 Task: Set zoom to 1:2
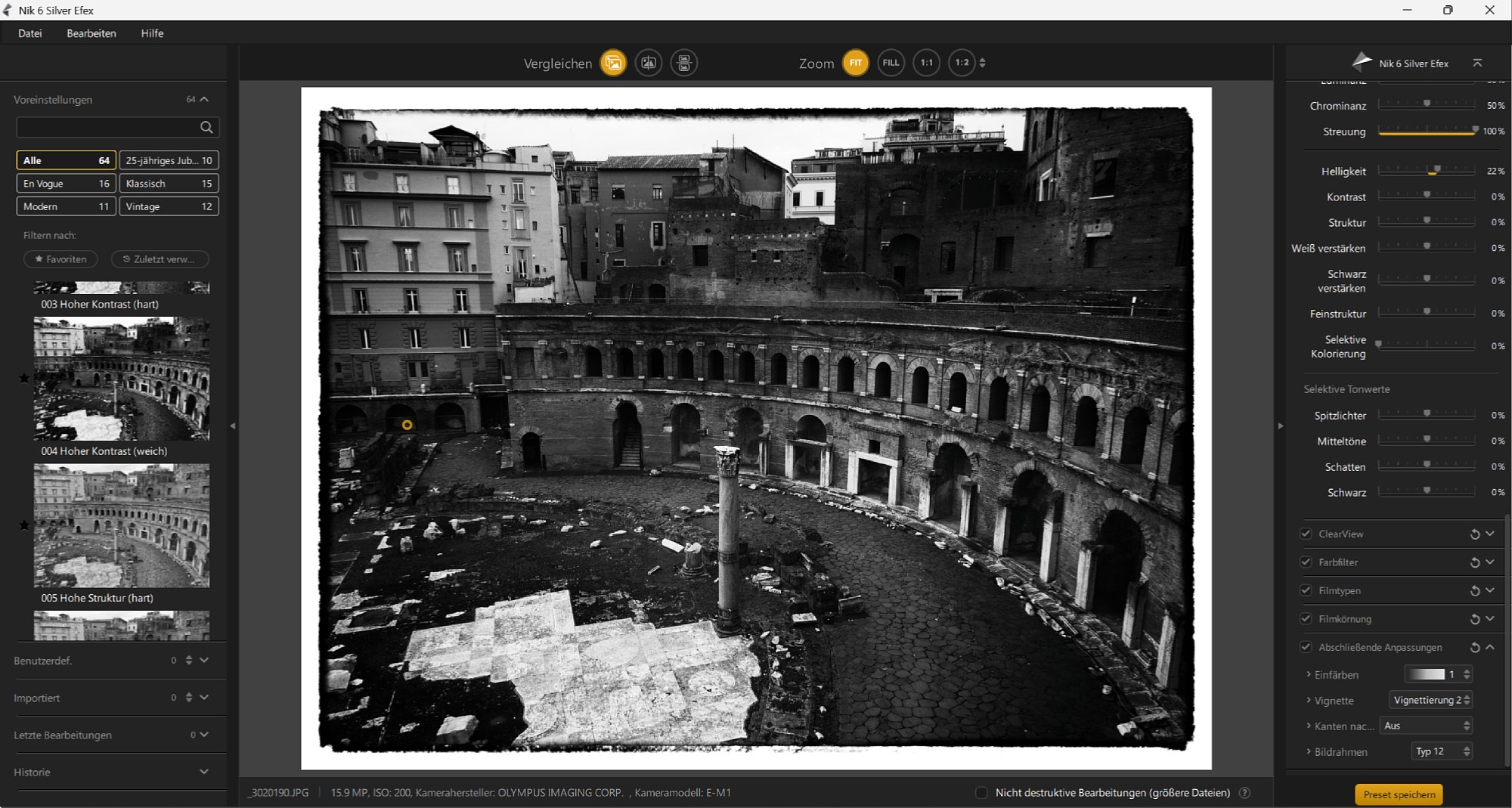click(x=962, y=63)
